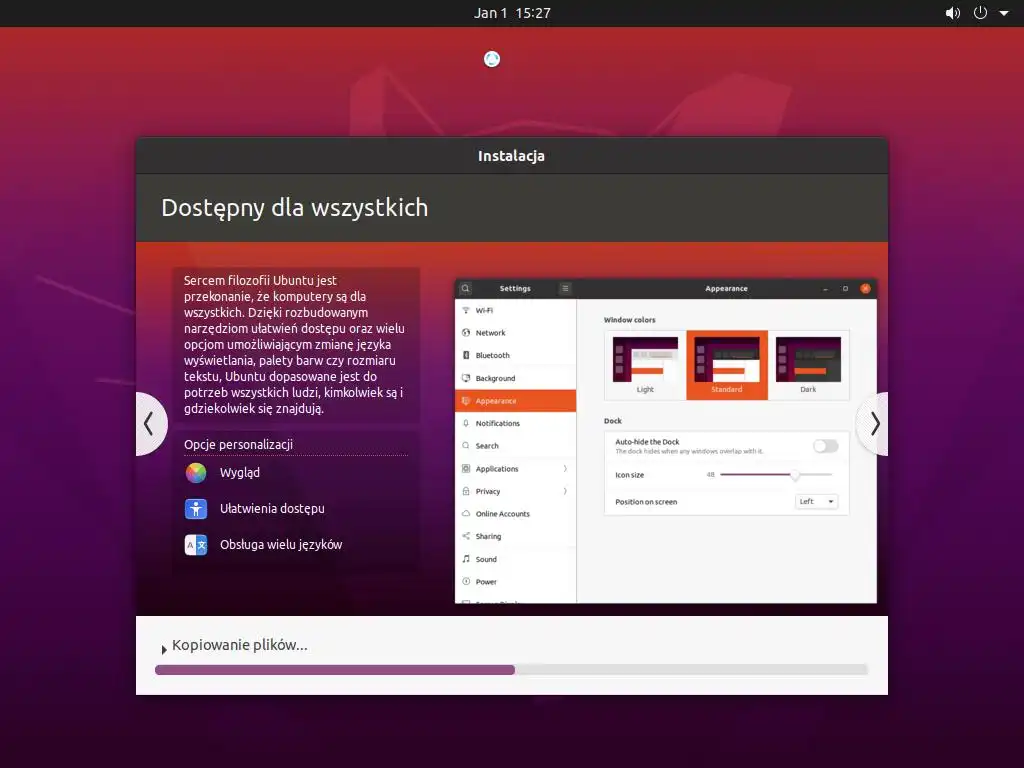Viewport: 1024px width, 768px height.
Task: Click the Dostępny dla wszystkich title
Action: coord(295,208)
